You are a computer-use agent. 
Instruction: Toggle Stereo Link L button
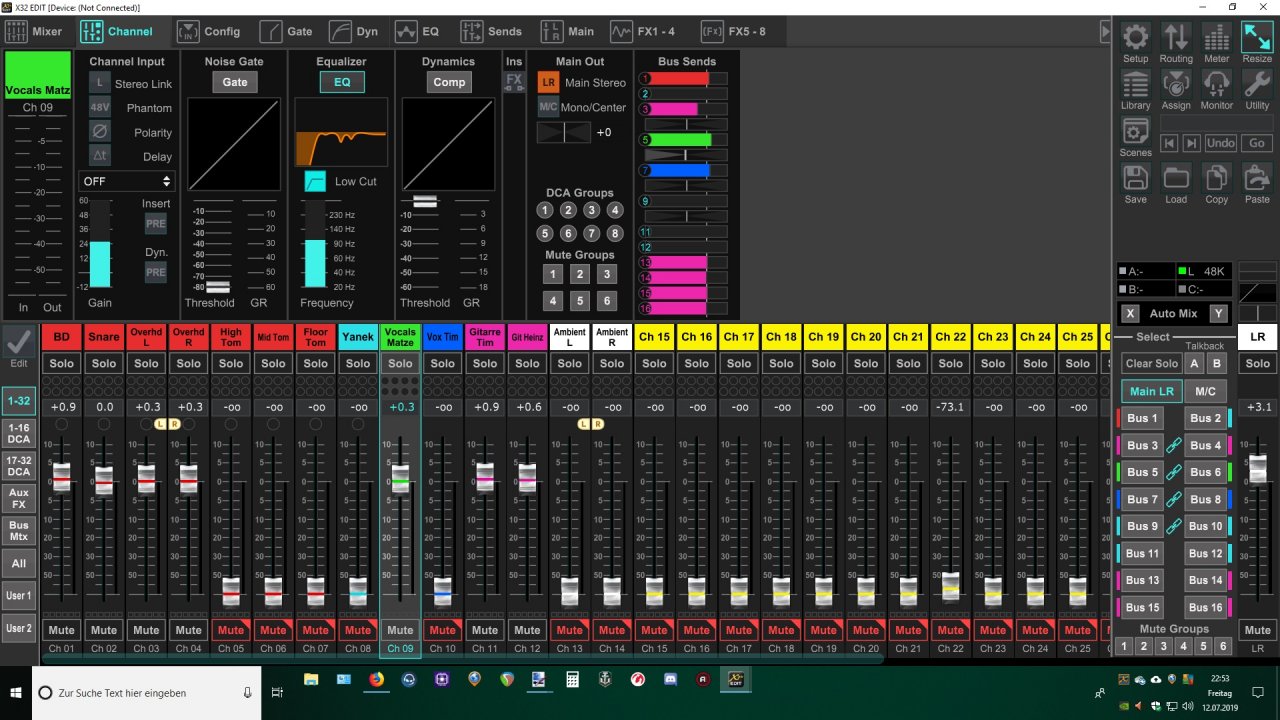[x=100, y=83]
